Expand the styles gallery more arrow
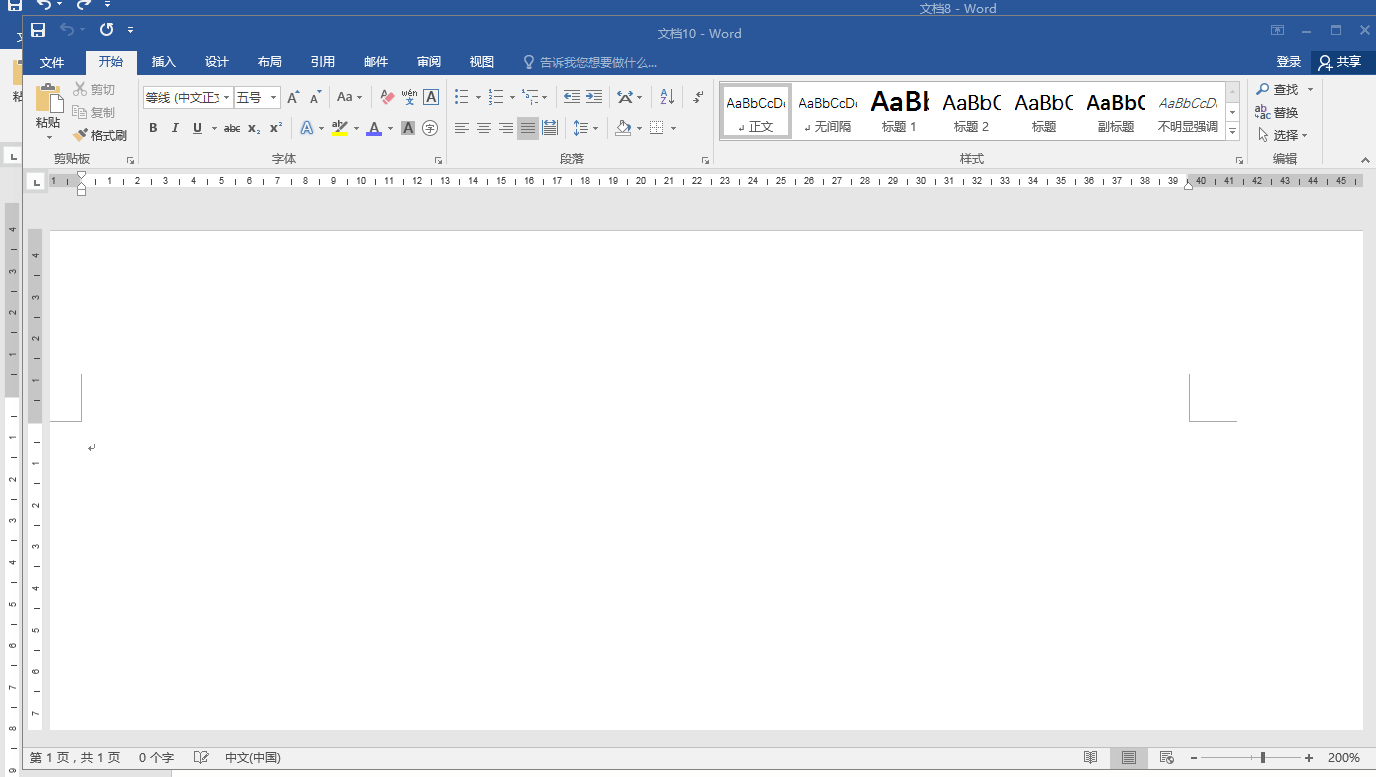Screen dimensions: 1376x777 pos(1232,131)
